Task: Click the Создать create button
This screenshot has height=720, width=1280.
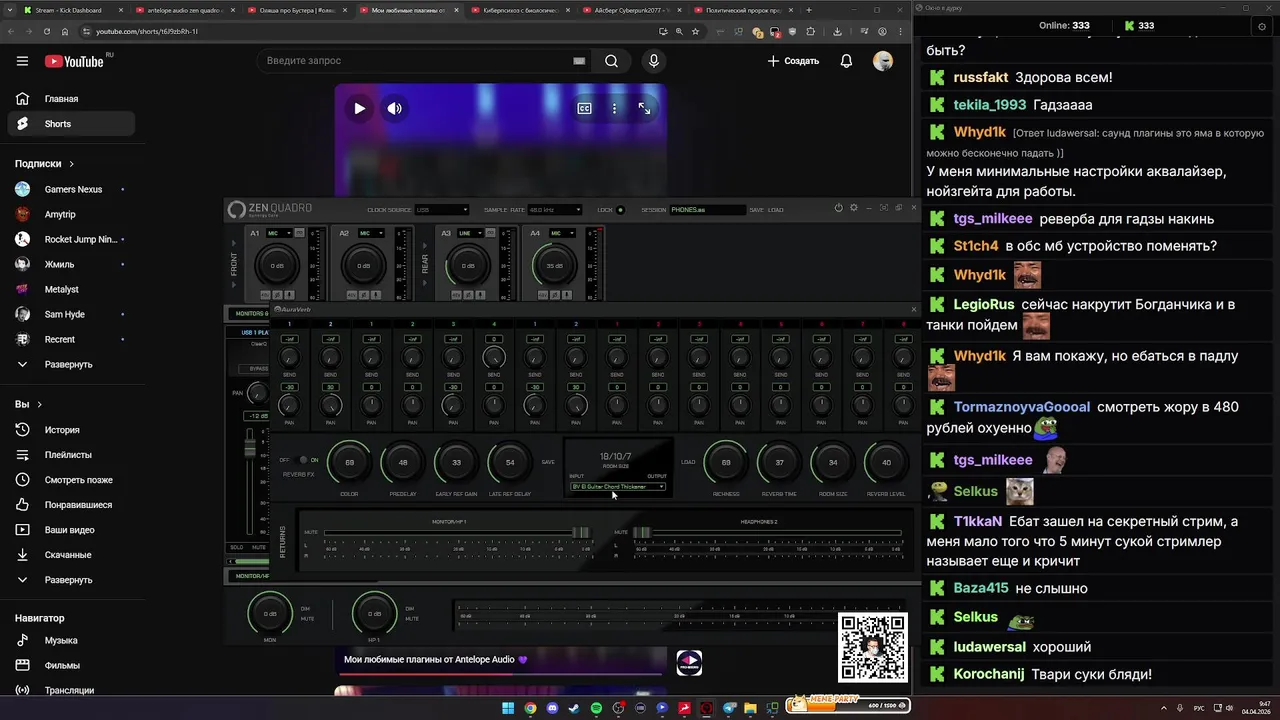Action: (x=793, y=61)
